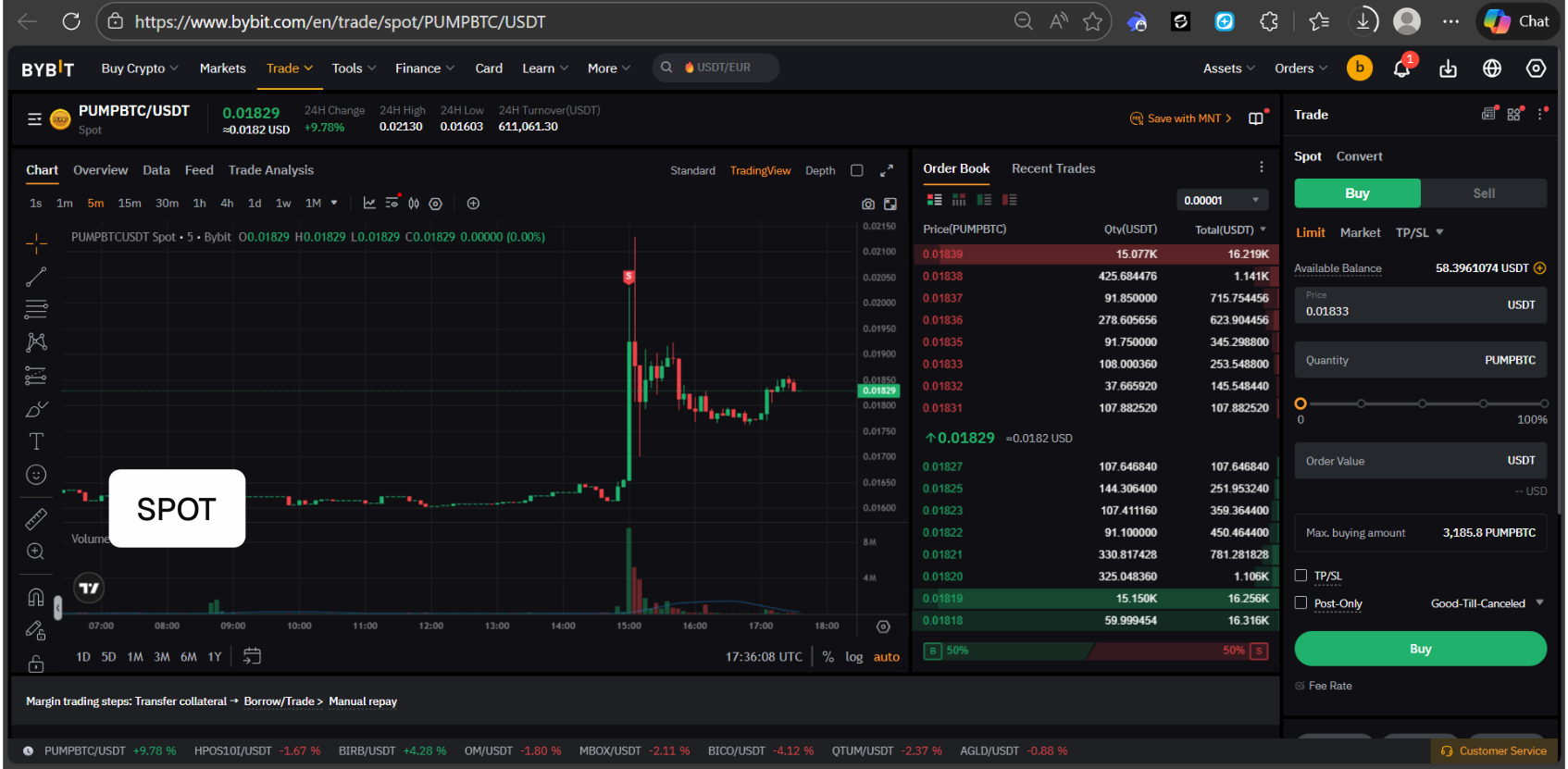Enable the Post-Only checkbox

coord(1300,603)
